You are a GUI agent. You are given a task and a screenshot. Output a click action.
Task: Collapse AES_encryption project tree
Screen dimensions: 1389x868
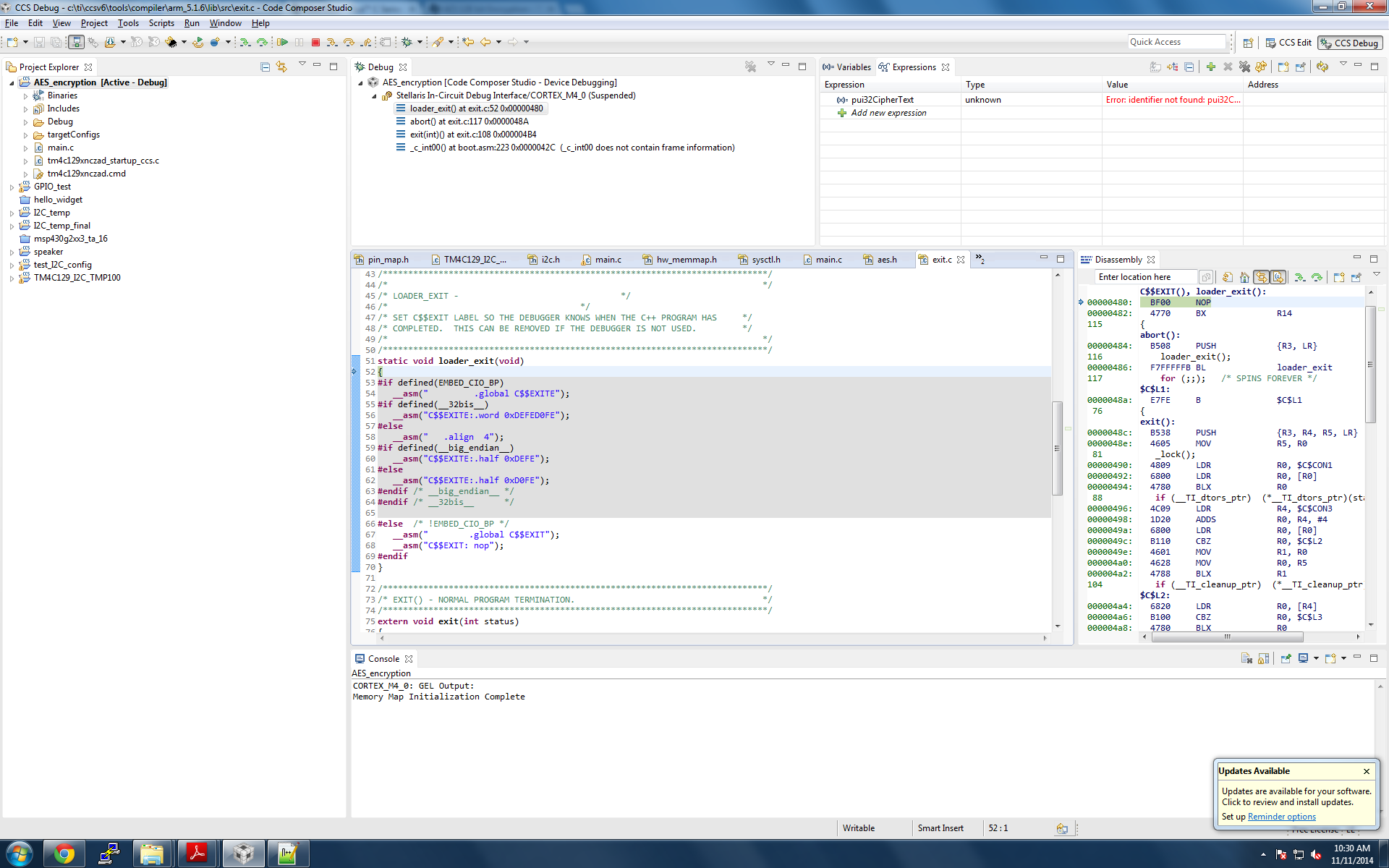[x=12, y=82]
